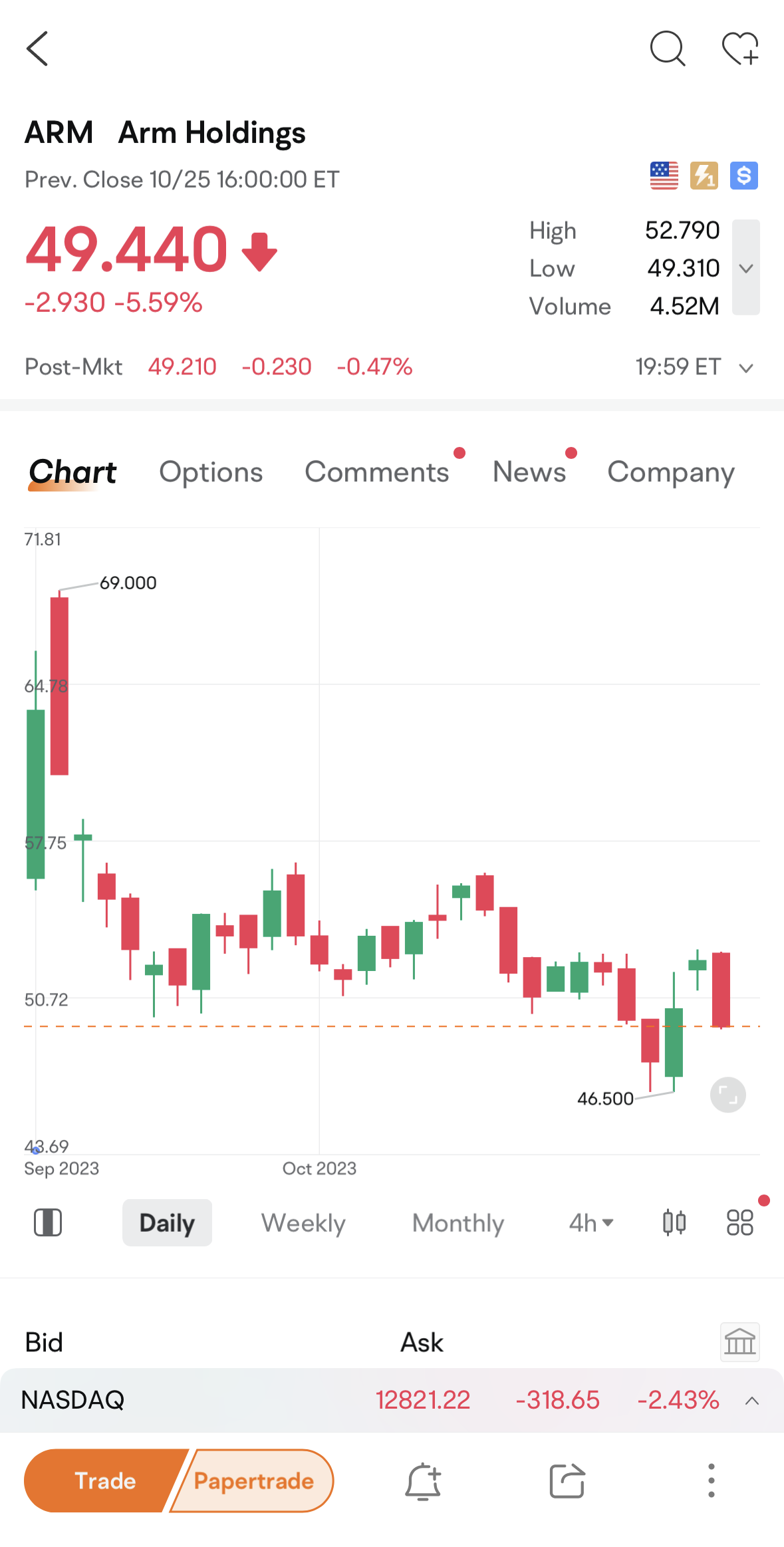The height and width of the screenshot is (1547, 784).
Task: Select the Daily chart interval
Action: tap(167, 1222)
